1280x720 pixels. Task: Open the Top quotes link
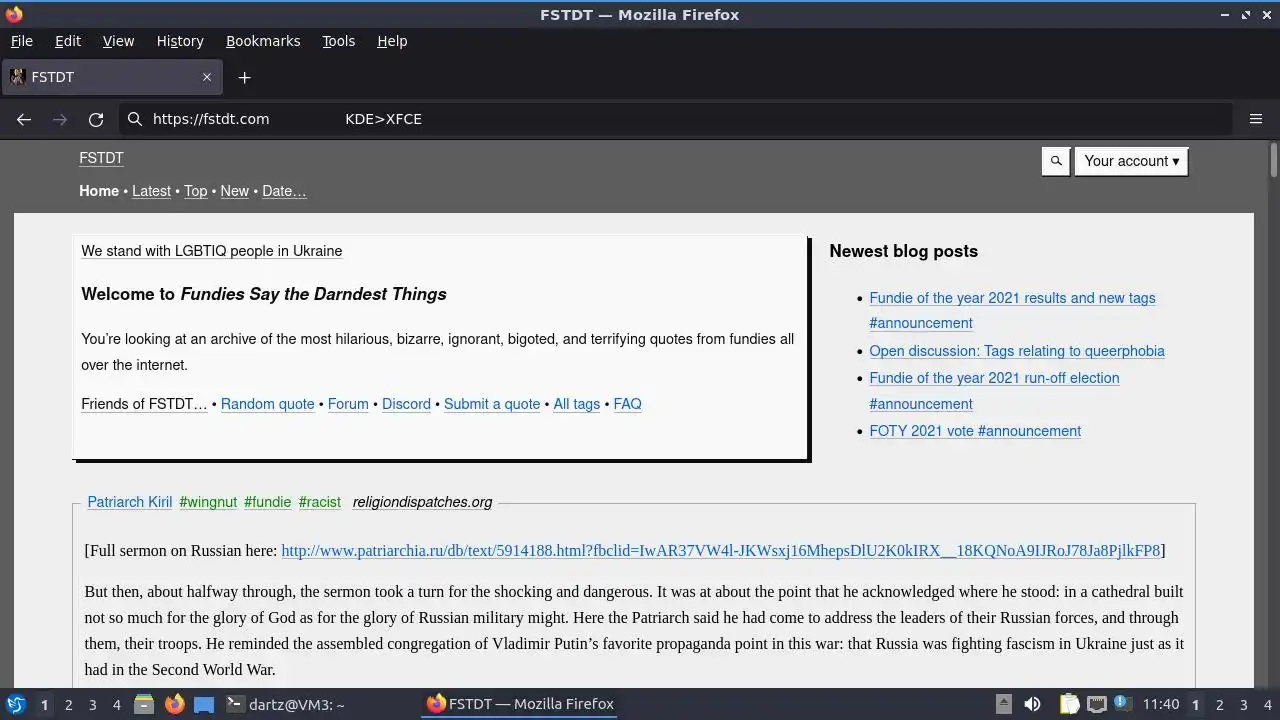coord(196,191)
